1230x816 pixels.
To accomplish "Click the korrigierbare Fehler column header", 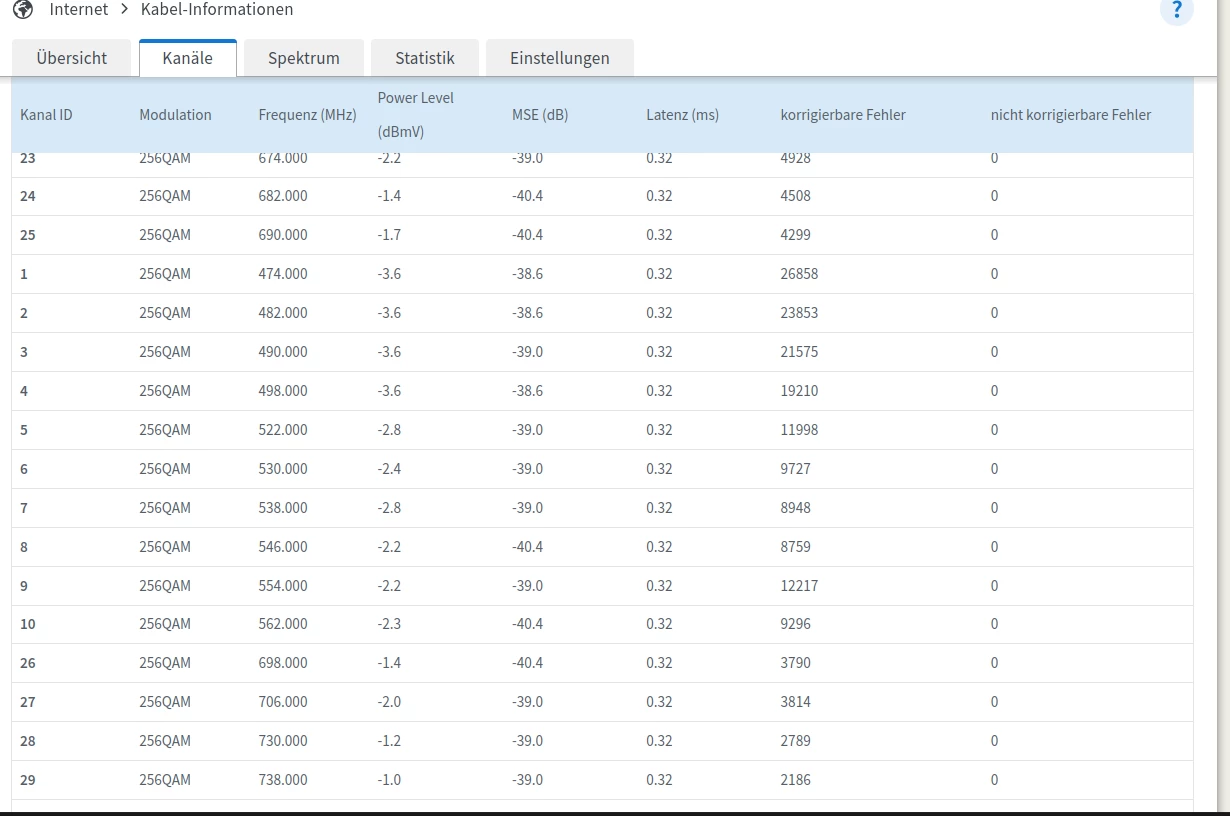I will pyautogui.click(x=843, y=115).
